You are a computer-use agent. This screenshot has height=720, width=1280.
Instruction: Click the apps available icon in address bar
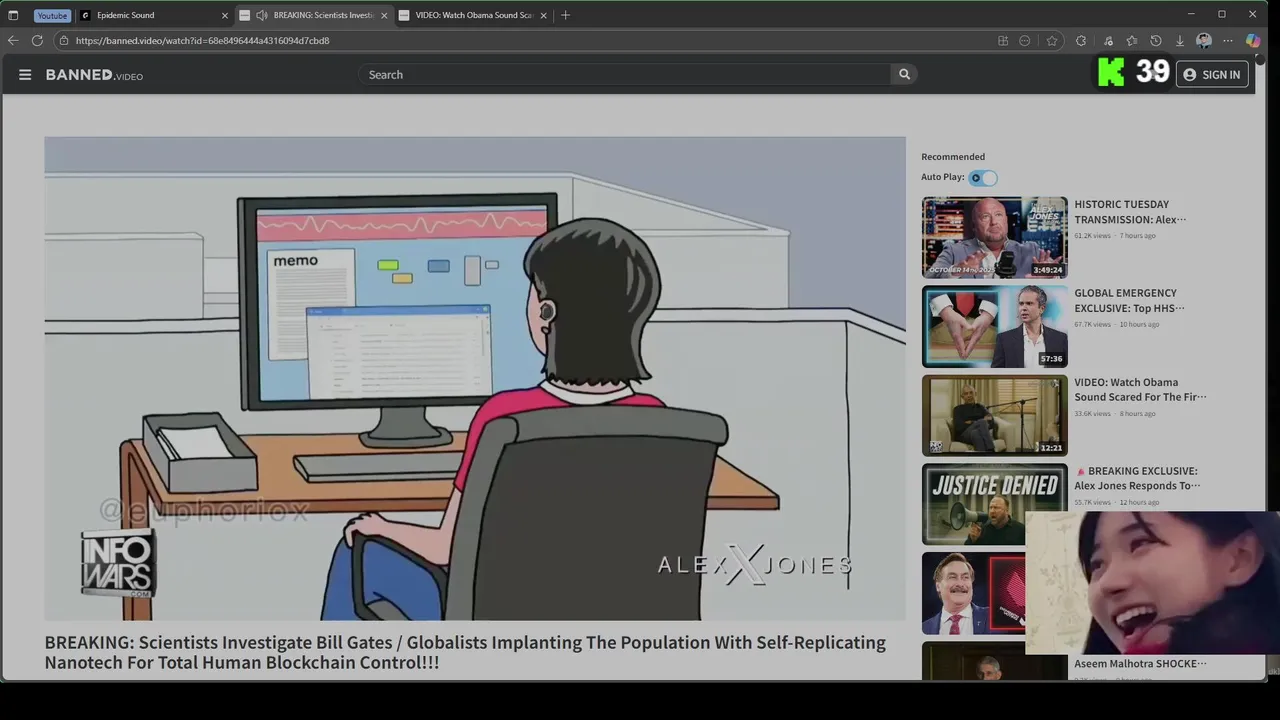tap(1003, 41)
